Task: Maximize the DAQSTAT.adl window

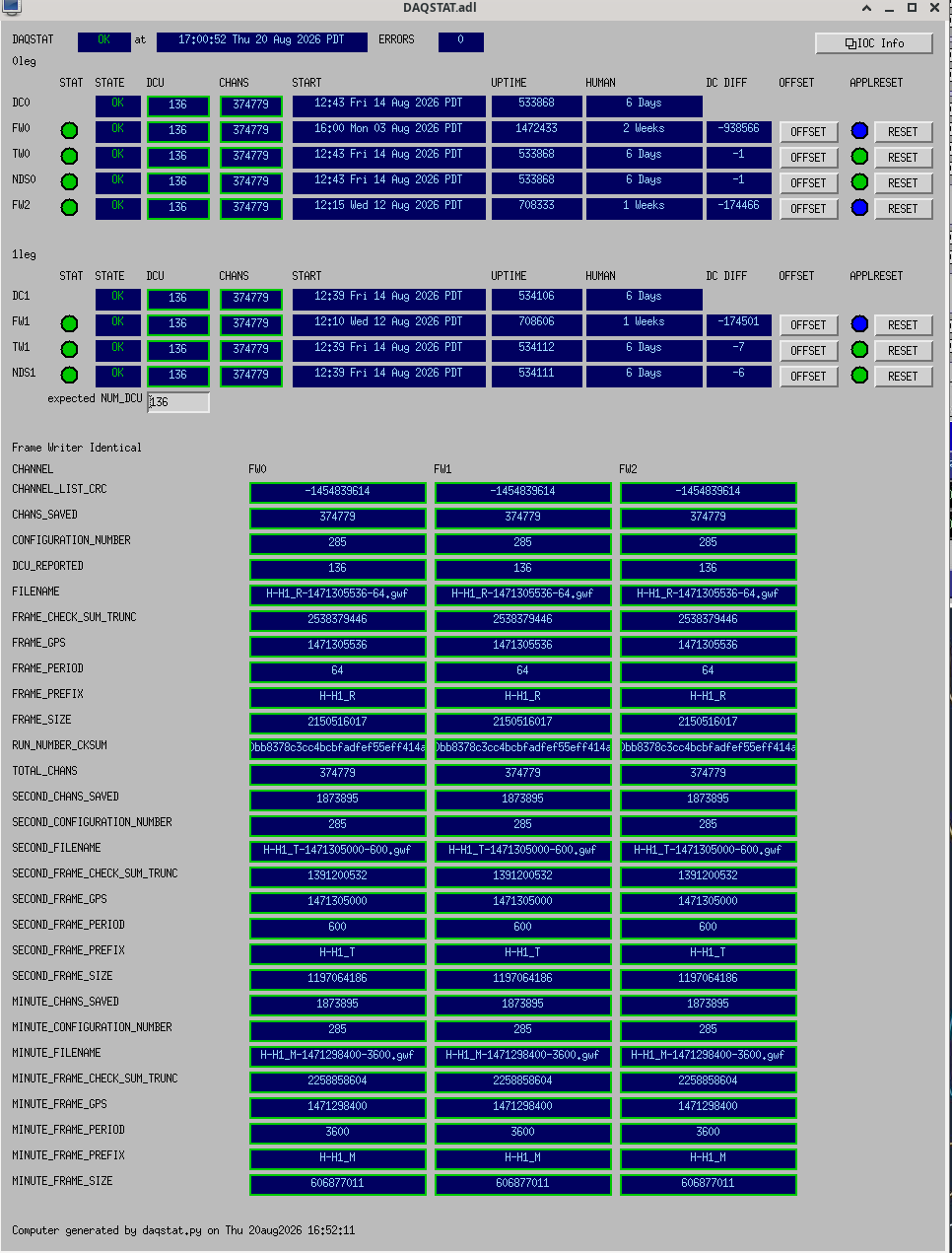Action: 912,8
